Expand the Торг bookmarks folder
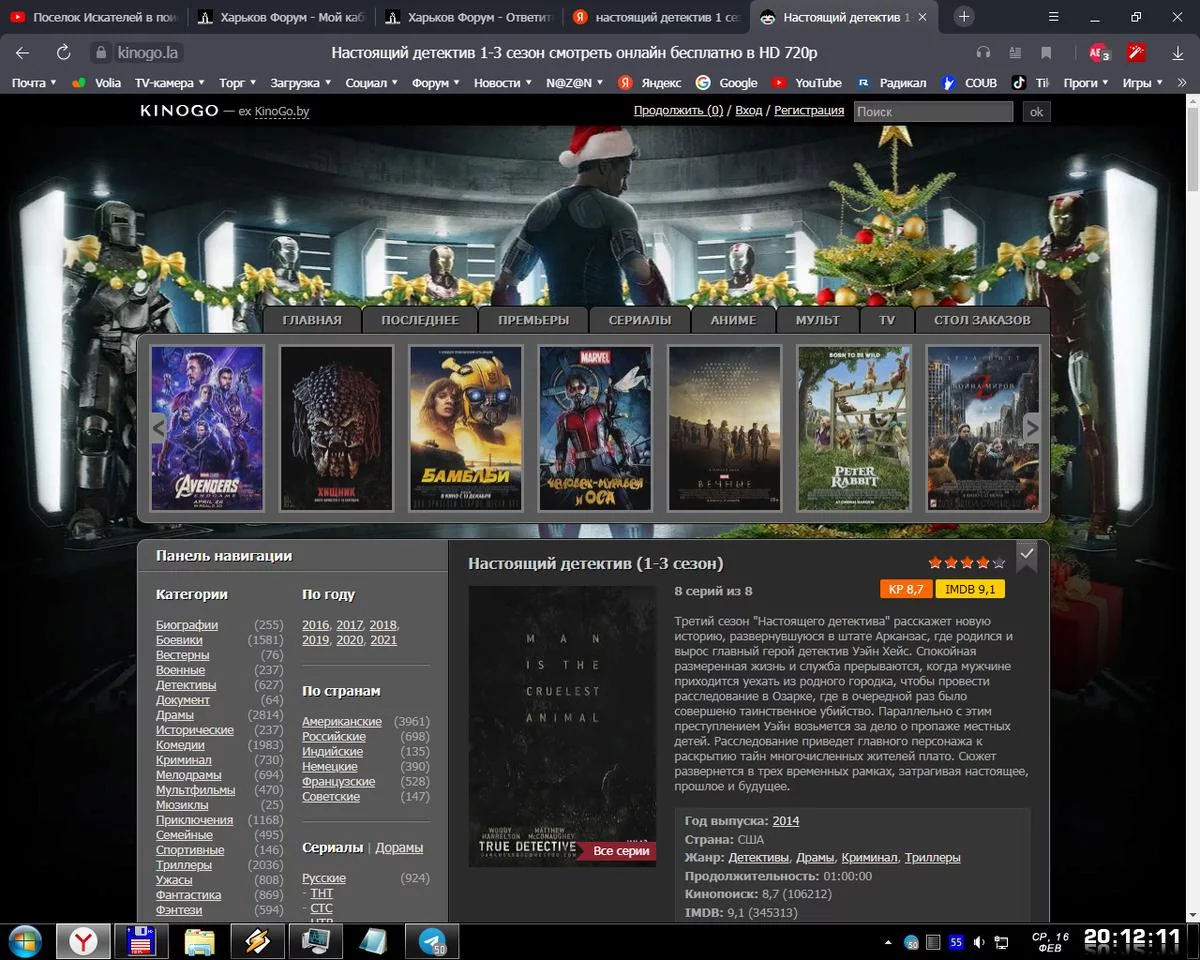Viewport: 1200px width, 960px height. [238, 83]
